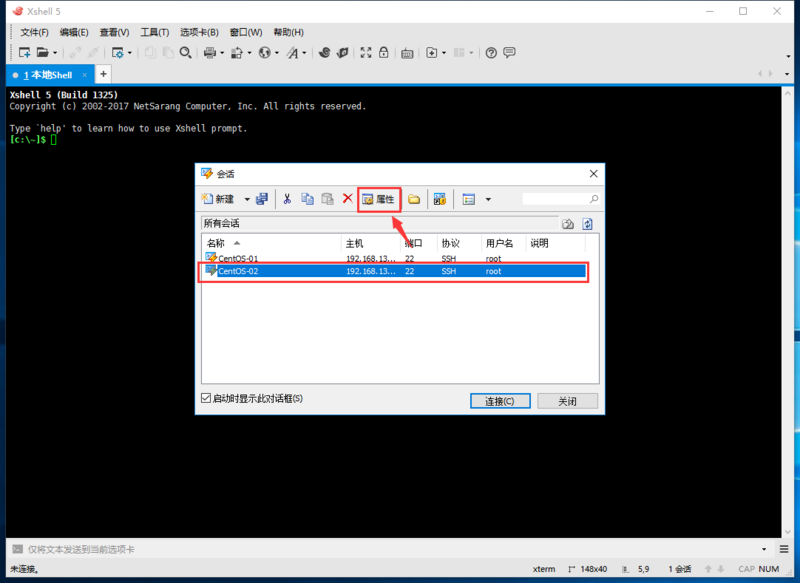Close the 会话 dialog with its X
Screen dimensions: 800x583
pyautogui.click(x=593, y=174)
